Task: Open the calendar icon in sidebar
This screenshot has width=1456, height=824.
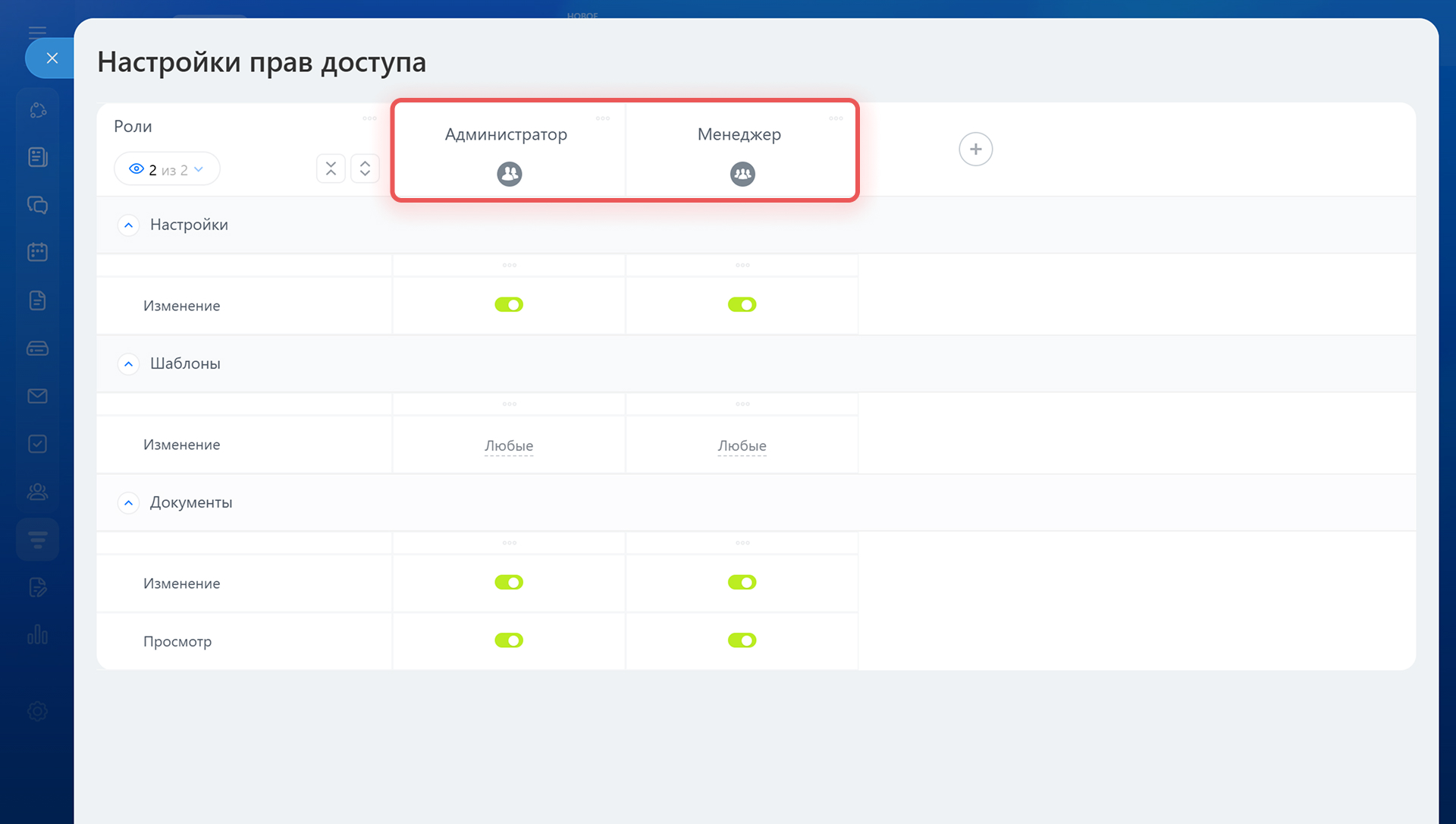Action: pos(37,252)
